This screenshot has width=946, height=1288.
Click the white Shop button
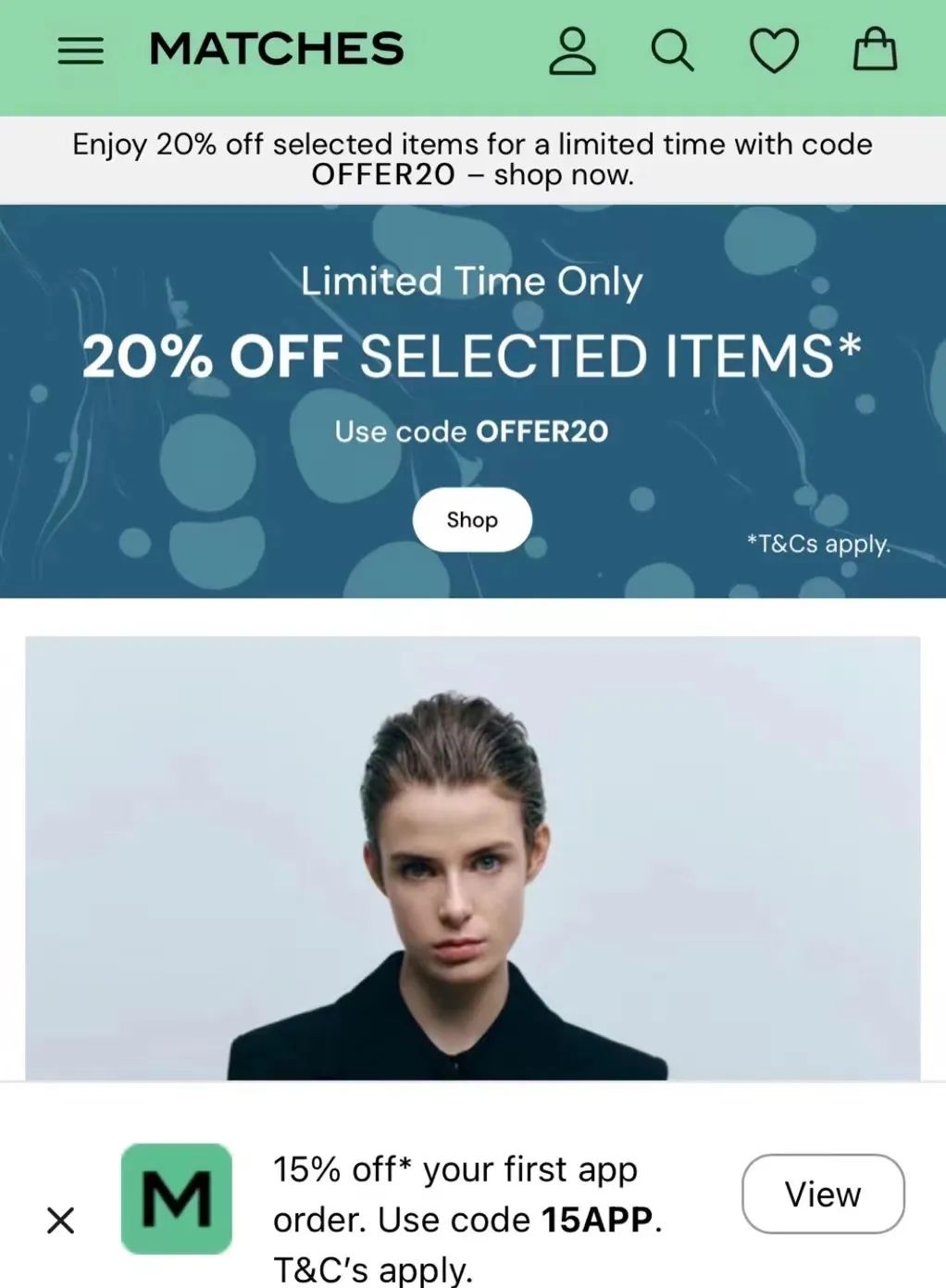pos(472,519)
